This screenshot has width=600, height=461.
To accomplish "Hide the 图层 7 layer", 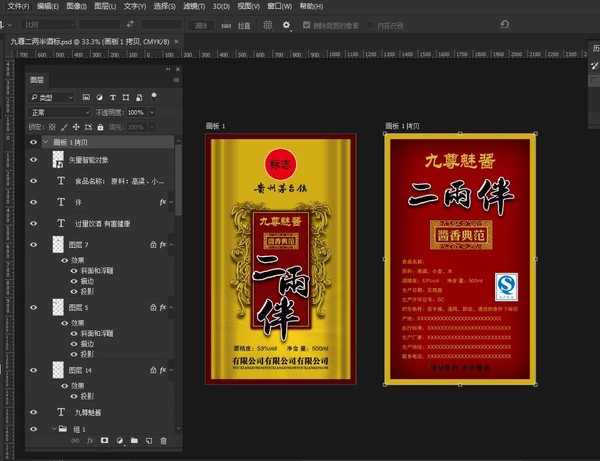I will point(34,244).
